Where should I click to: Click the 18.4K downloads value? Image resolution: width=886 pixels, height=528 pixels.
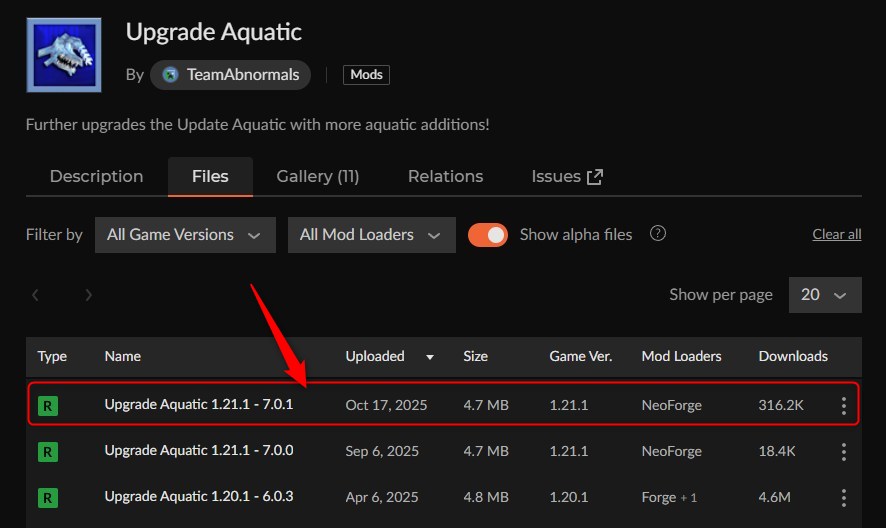point(777,451)
